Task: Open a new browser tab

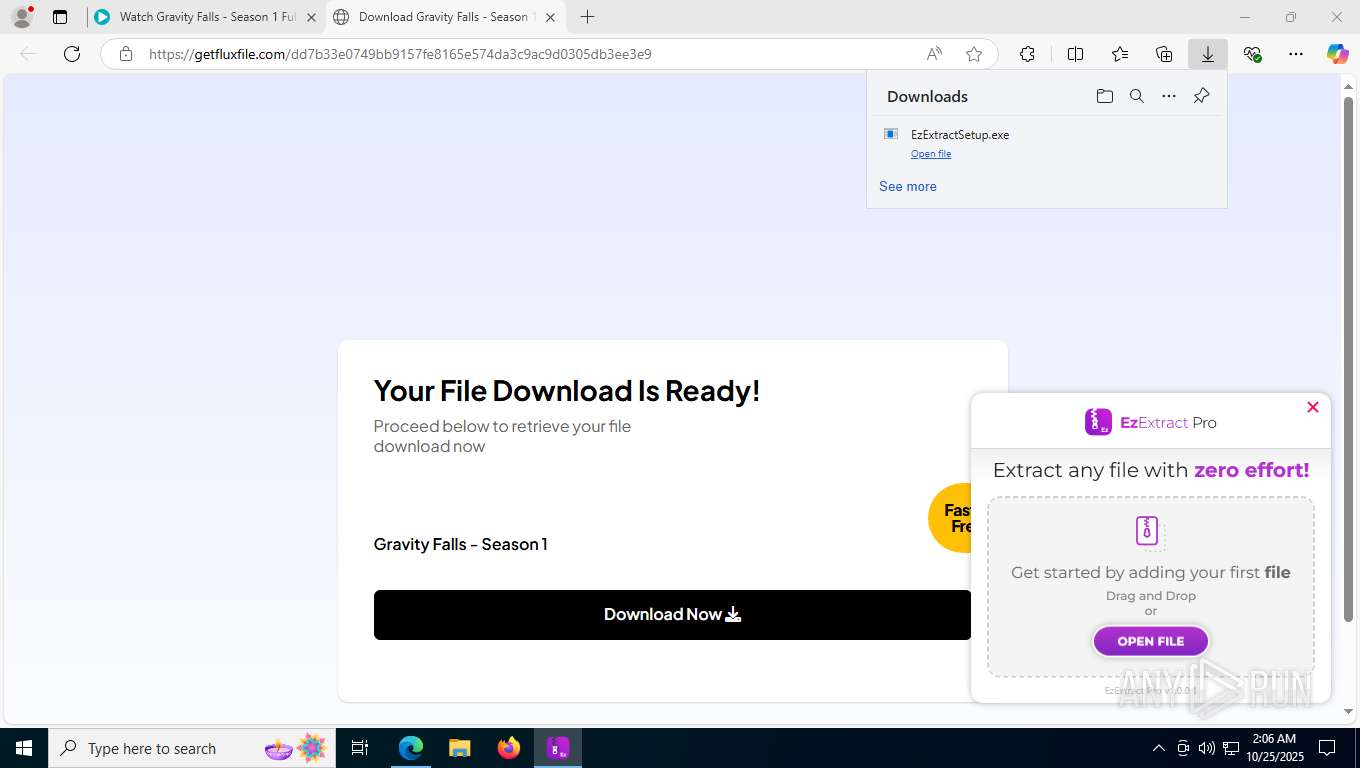Action: tap(588, 17)
